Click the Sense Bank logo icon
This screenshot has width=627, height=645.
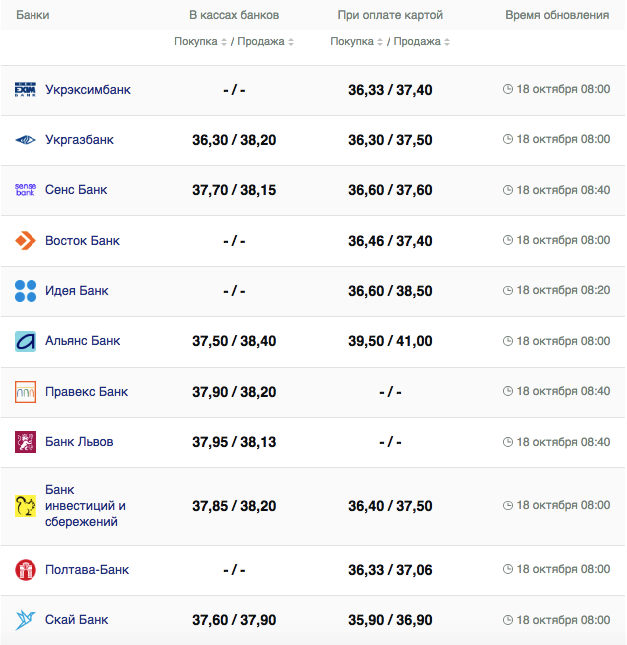pyautogui.click(x=25, y=190)
